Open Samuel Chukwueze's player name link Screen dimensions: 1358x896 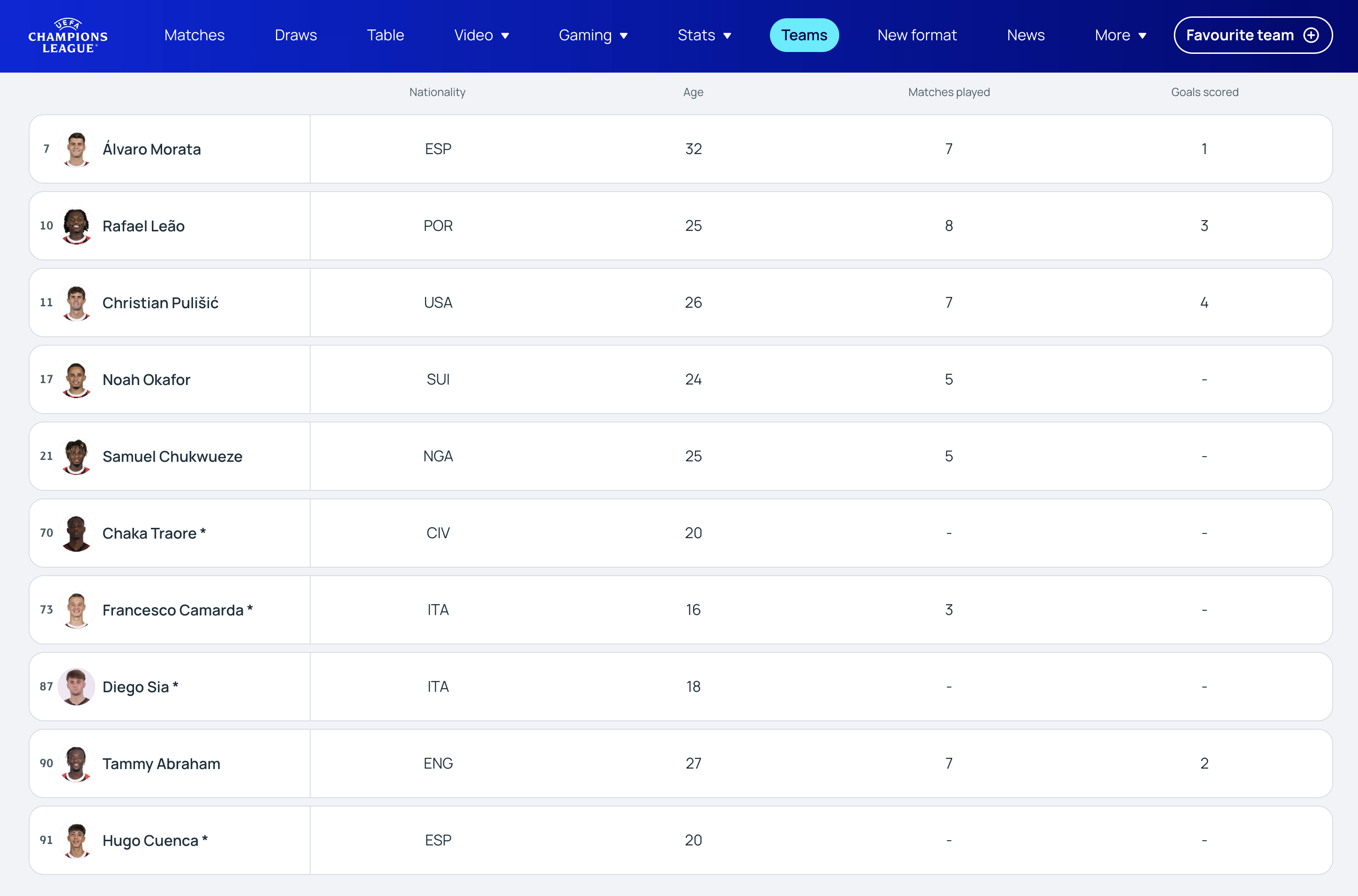pos(172,457)
